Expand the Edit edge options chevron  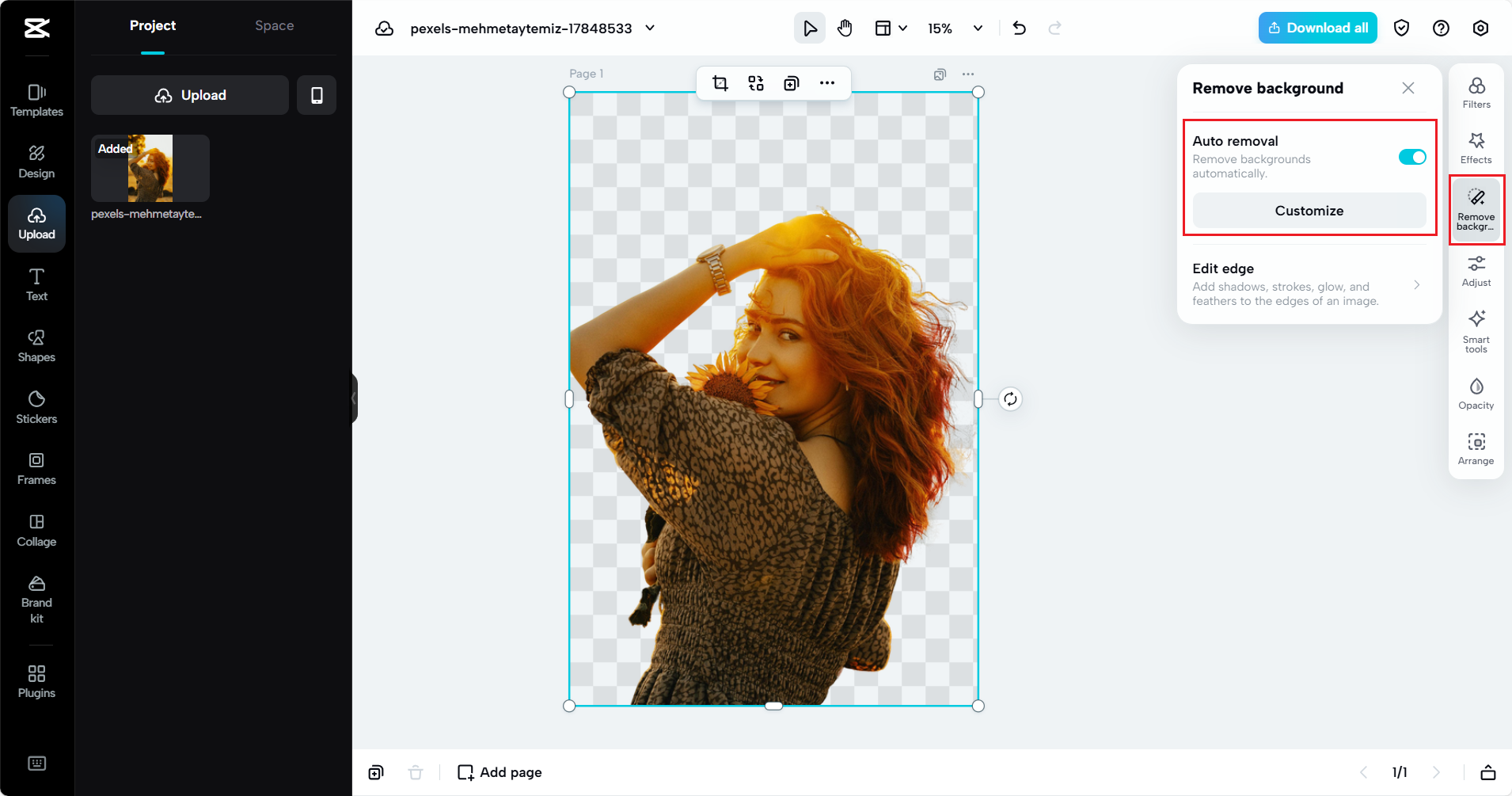pos(1415,285)
